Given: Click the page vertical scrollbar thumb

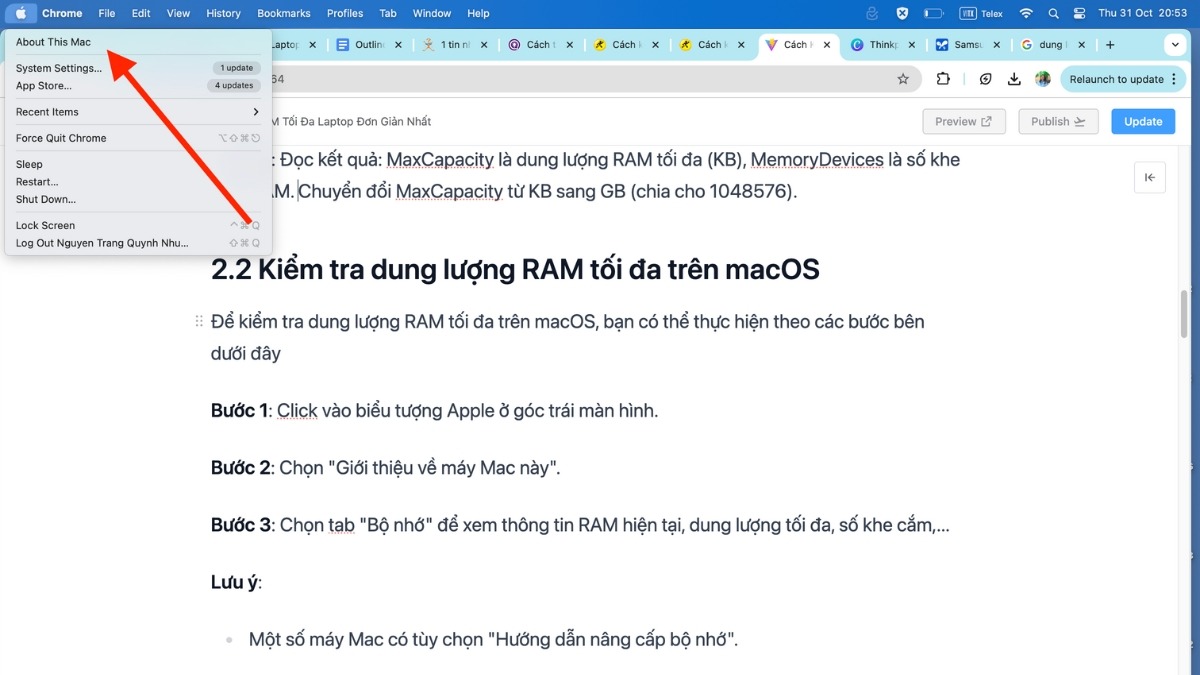Looking at the screenshot, I should click(x=1185, y=312).
